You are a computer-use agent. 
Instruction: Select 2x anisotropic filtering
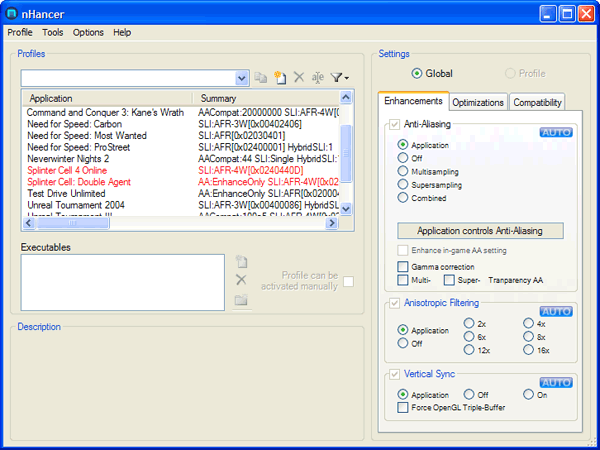[469, 323]
